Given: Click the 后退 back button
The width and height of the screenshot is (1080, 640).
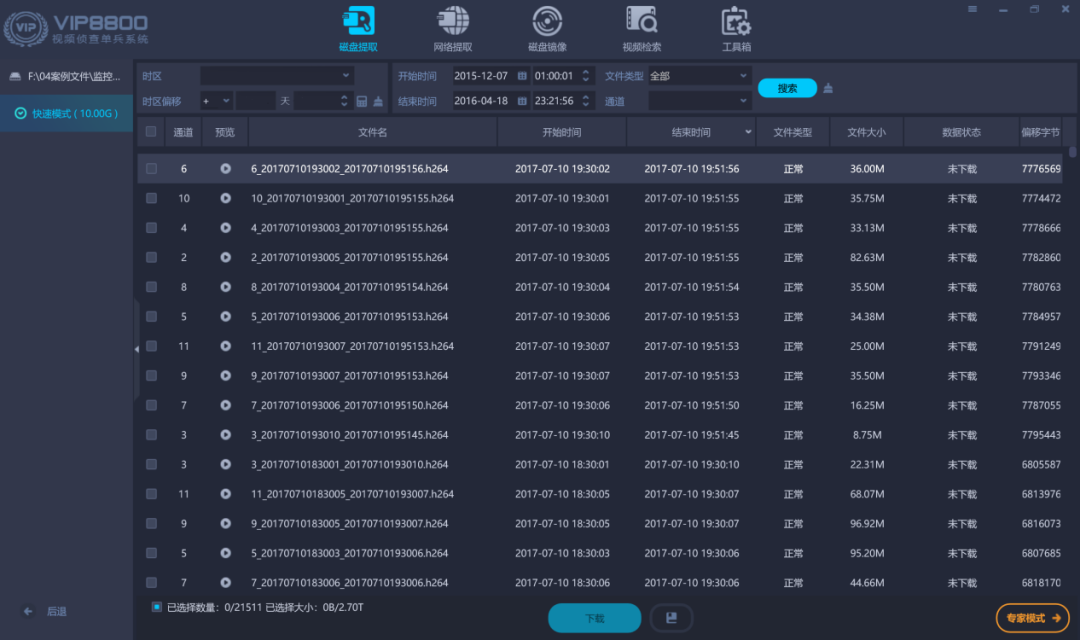Looking at the screenshot, I should [x=45, y=611].
